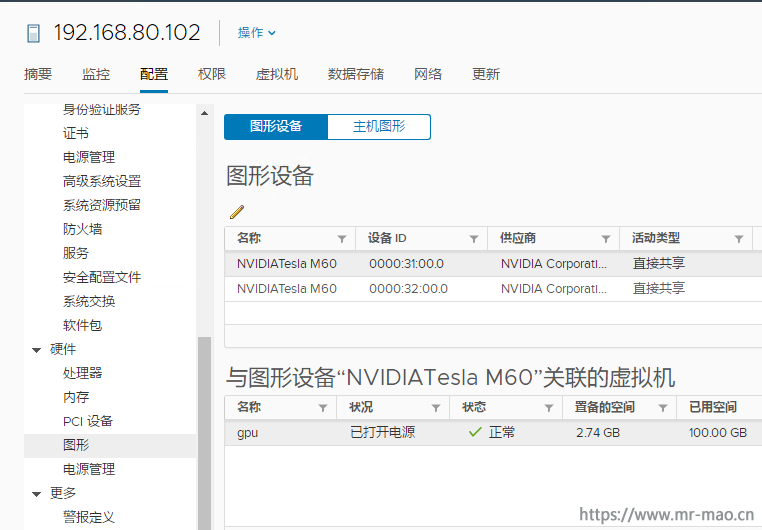Switch to the 主机图形 view
This screenshot has width=762, height=530.
pos(379,127)
